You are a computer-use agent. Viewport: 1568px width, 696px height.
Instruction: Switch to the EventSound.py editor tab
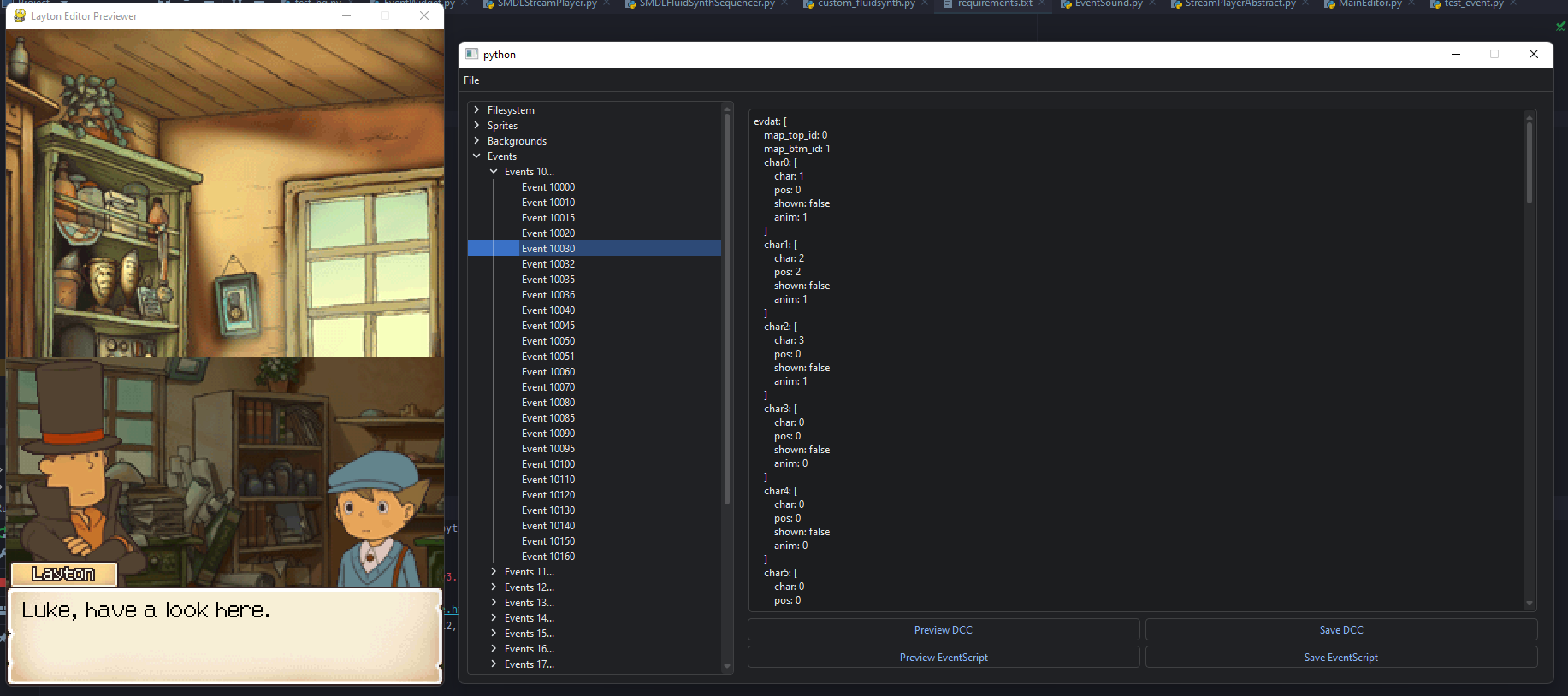coord(1108,4)
